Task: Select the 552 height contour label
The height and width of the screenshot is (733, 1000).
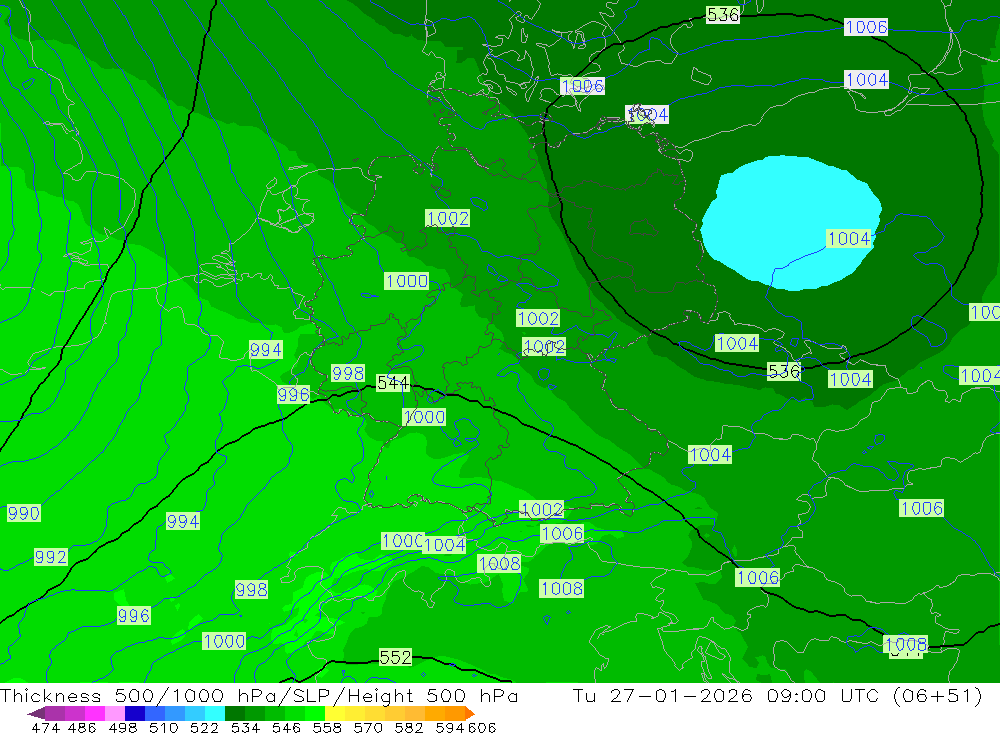Action: pyautogui.click(x=395, y=657)
